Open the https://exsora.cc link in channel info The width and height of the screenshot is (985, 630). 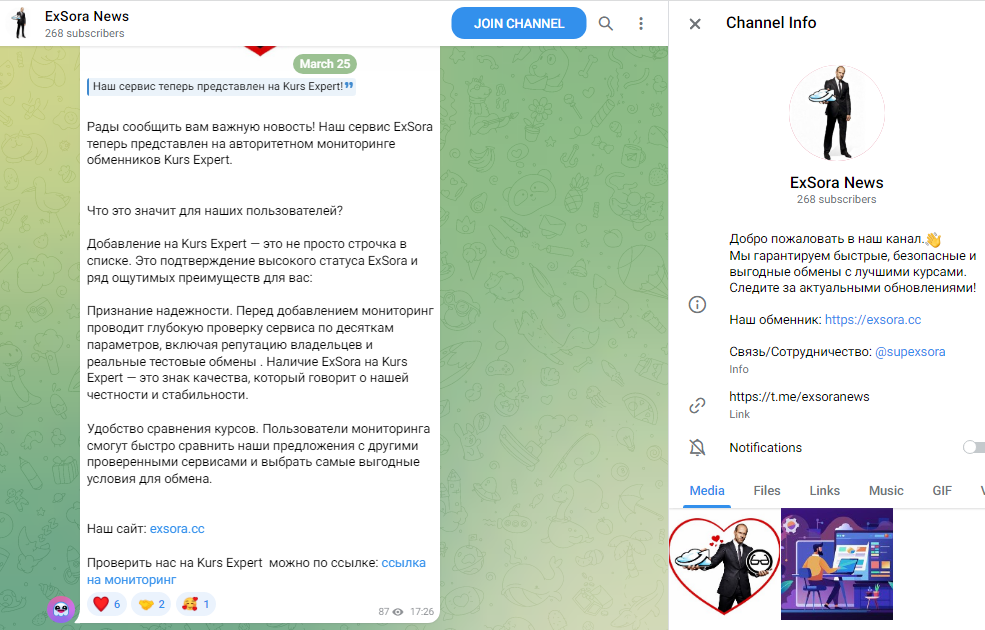[x=873, y=320]
